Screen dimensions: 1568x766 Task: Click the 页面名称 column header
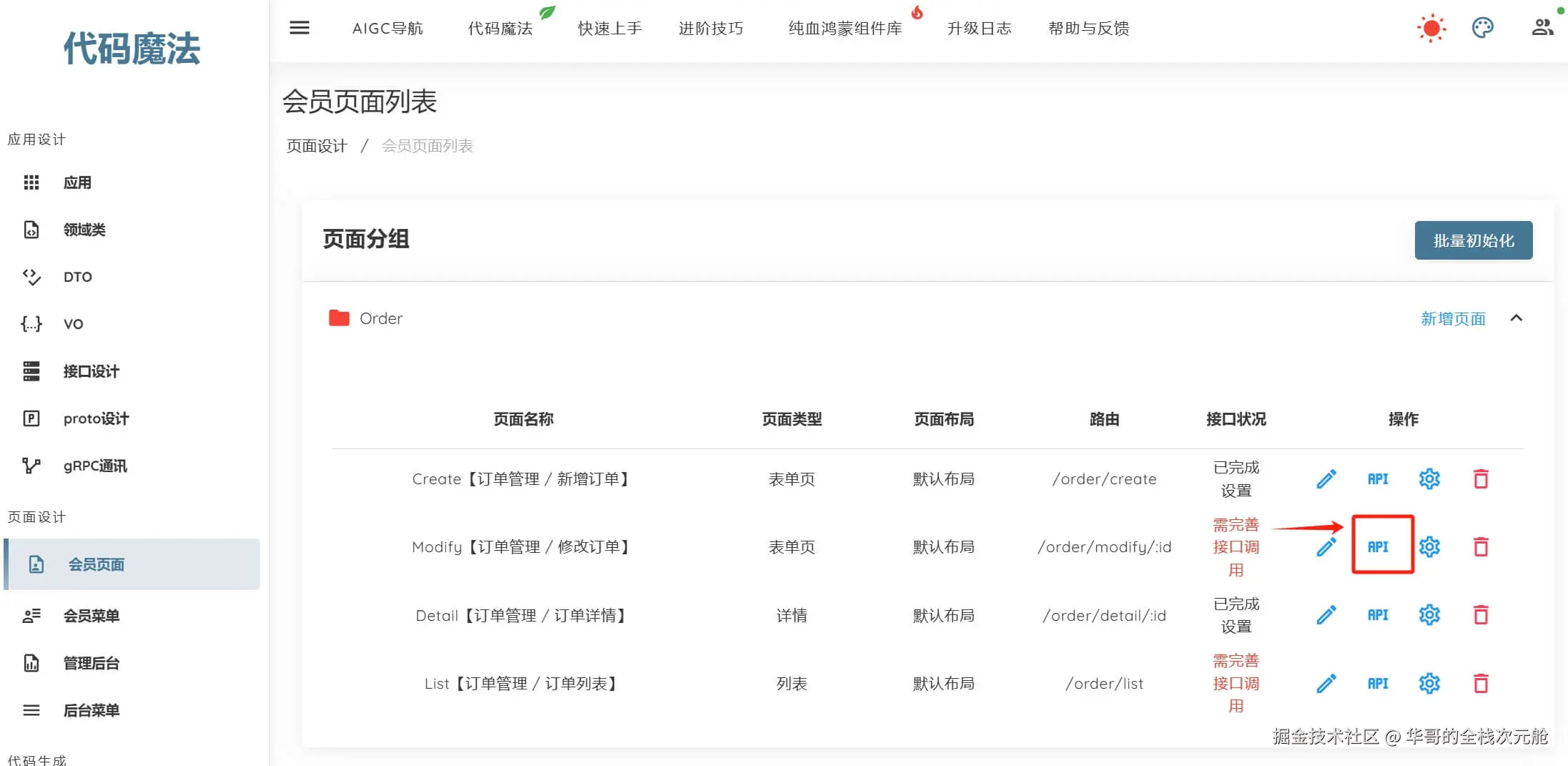(x=523, y=419)
